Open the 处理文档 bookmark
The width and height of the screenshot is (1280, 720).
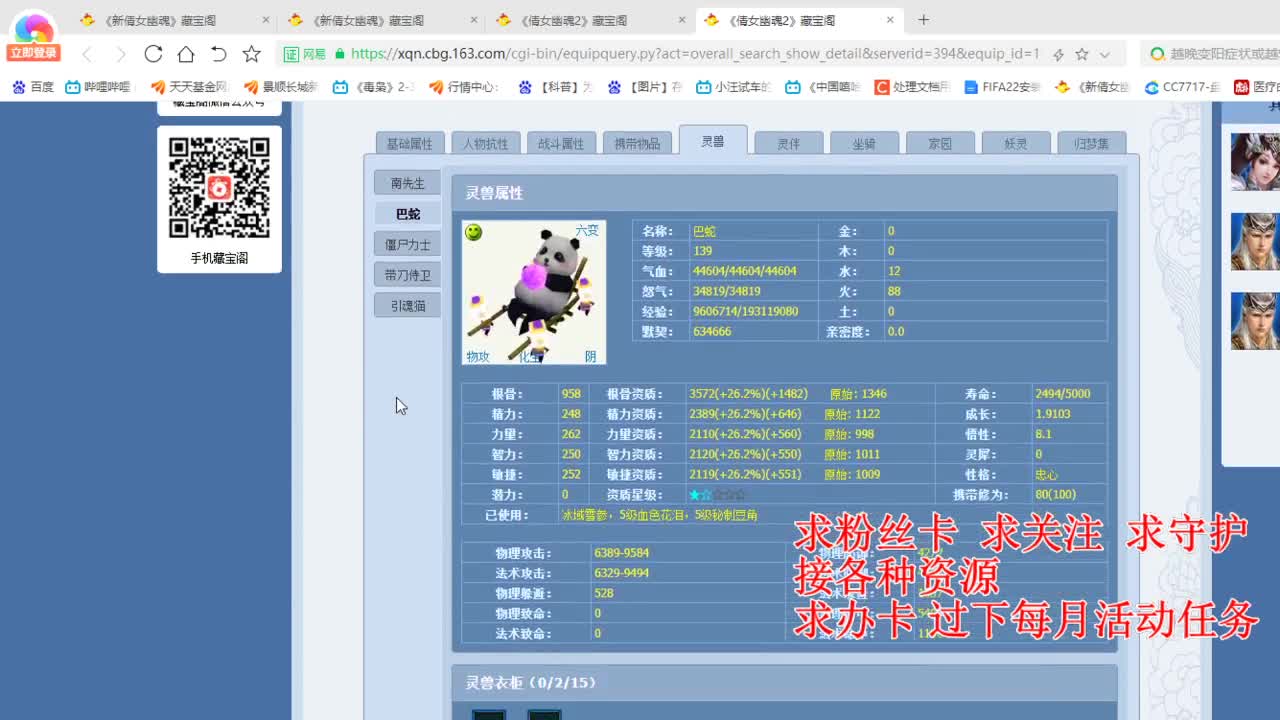point(912,87)
